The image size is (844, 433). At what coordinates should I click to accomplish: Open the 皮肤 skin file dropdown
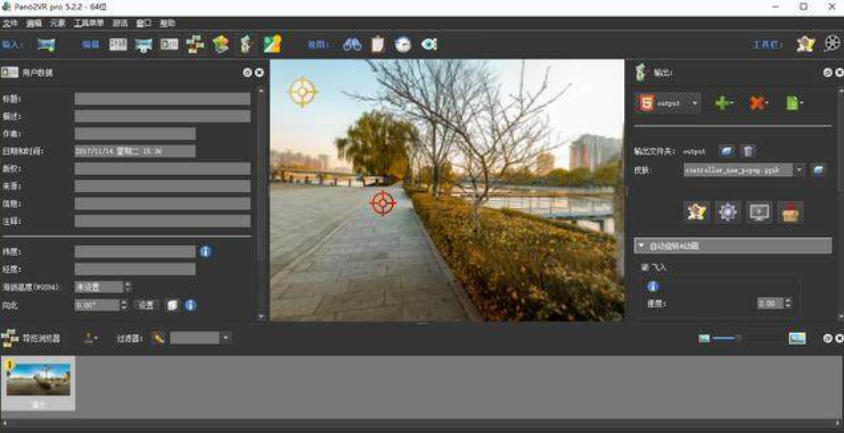click(x=799, y=170)
